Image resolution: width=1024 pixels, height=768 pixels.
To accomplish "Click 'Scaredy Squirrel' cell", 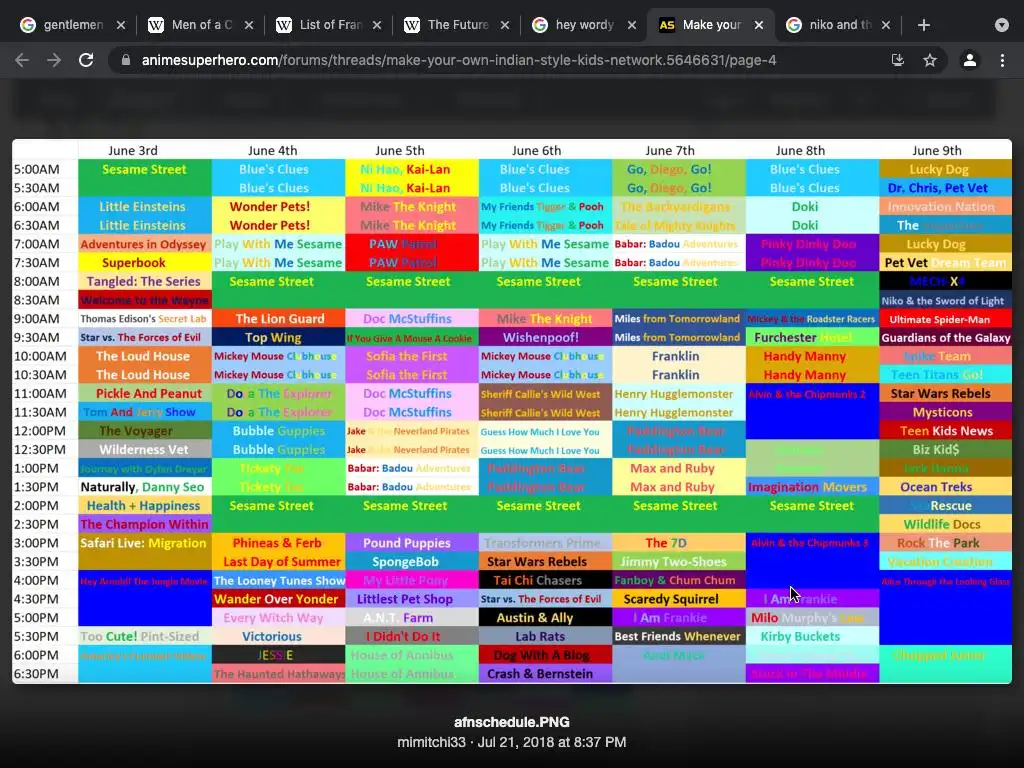I will (x=679, y=599).
